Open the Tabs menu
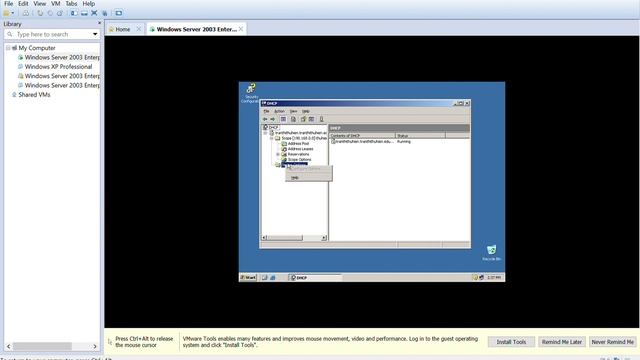Screen dimensions: 640x360 click(x=71, y=4)
